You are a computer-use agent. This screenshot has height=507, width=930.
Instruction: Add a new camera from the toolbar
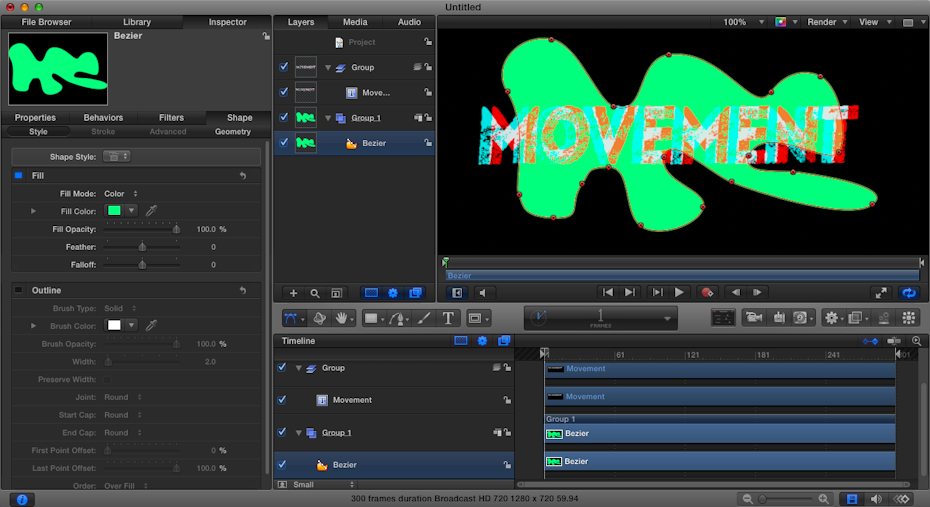(752, 318)
